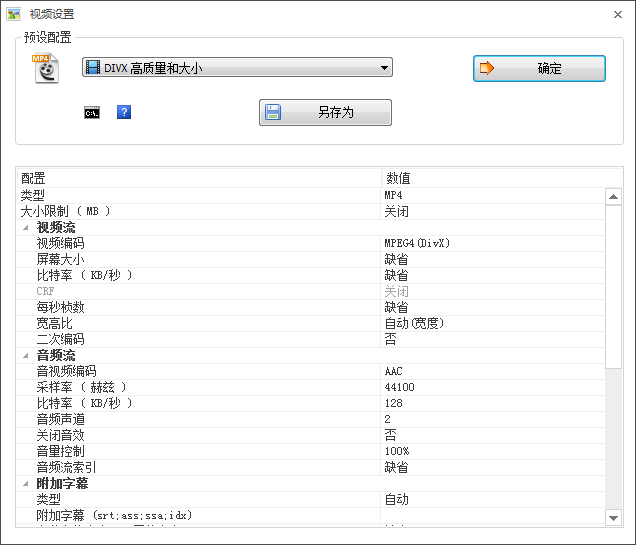Select the 每秒帧数 row
This screenshot has height=545, width=636.
click(311, 307)
